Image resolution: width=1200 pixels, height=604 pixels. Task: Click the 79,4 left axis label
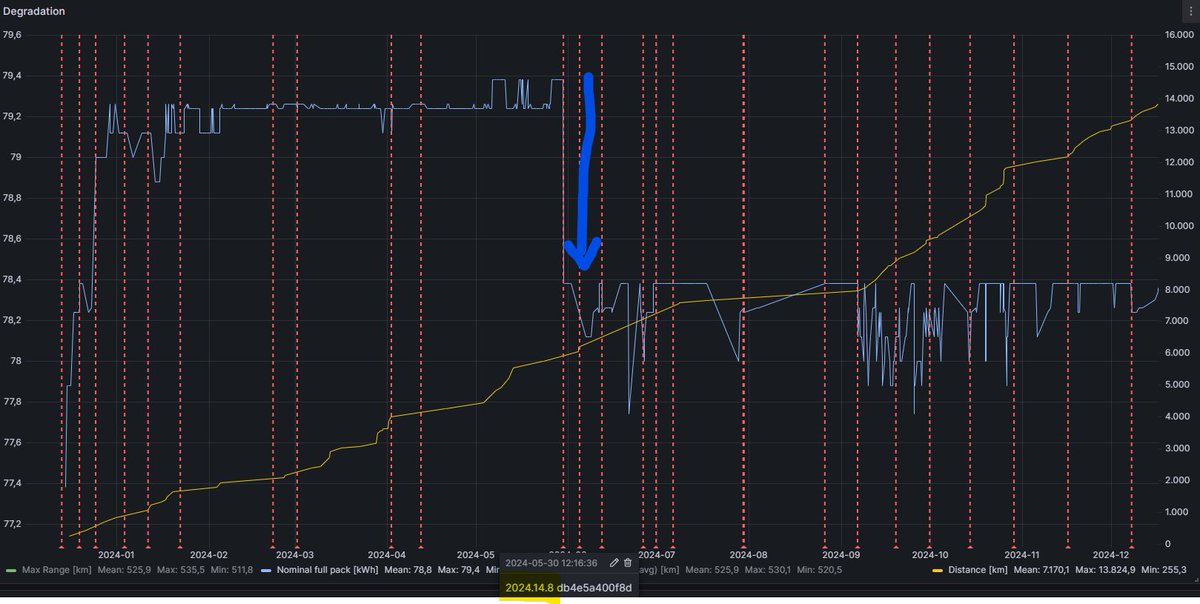click(x=14, y=75)
